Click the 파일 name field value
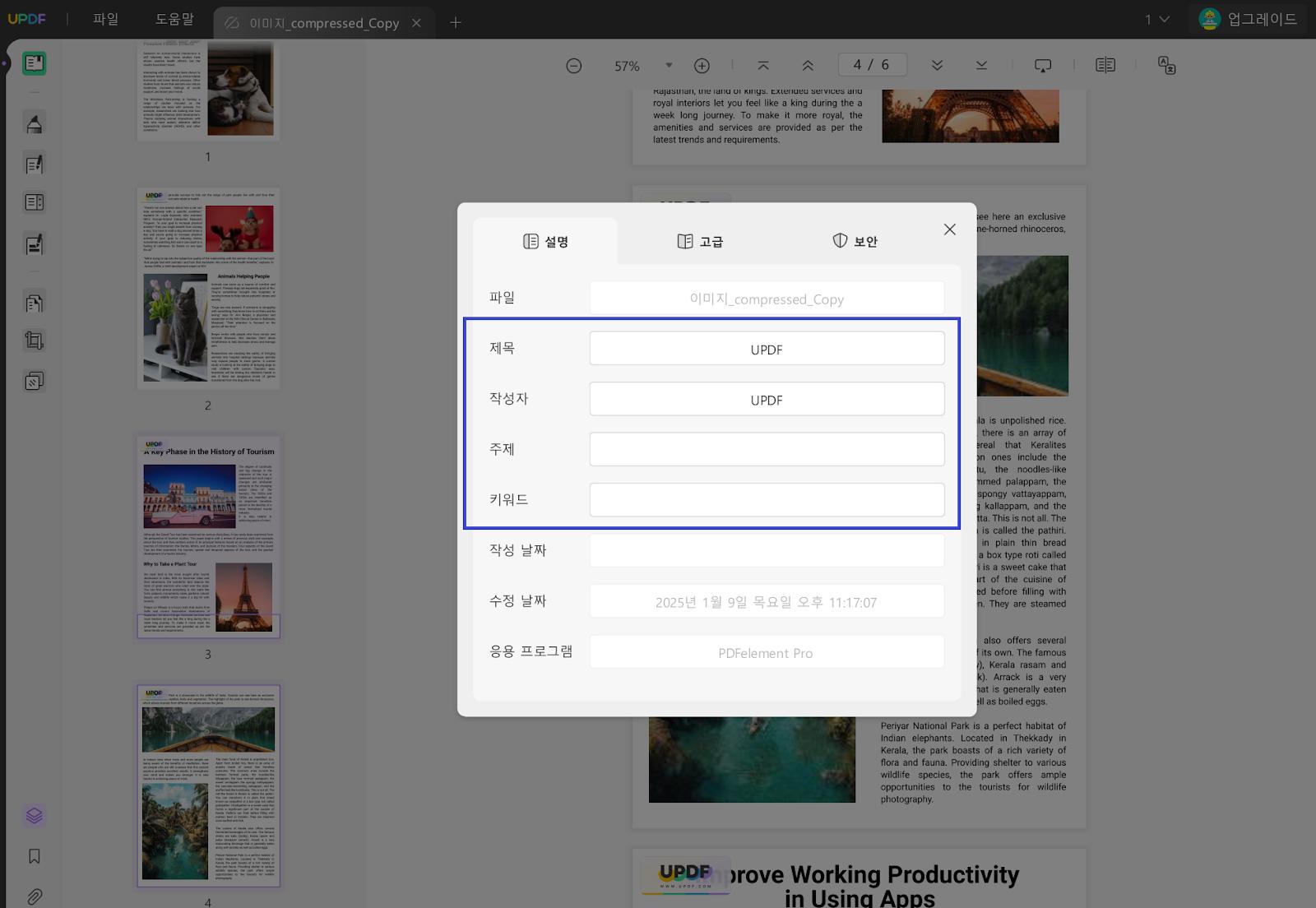 767,299
